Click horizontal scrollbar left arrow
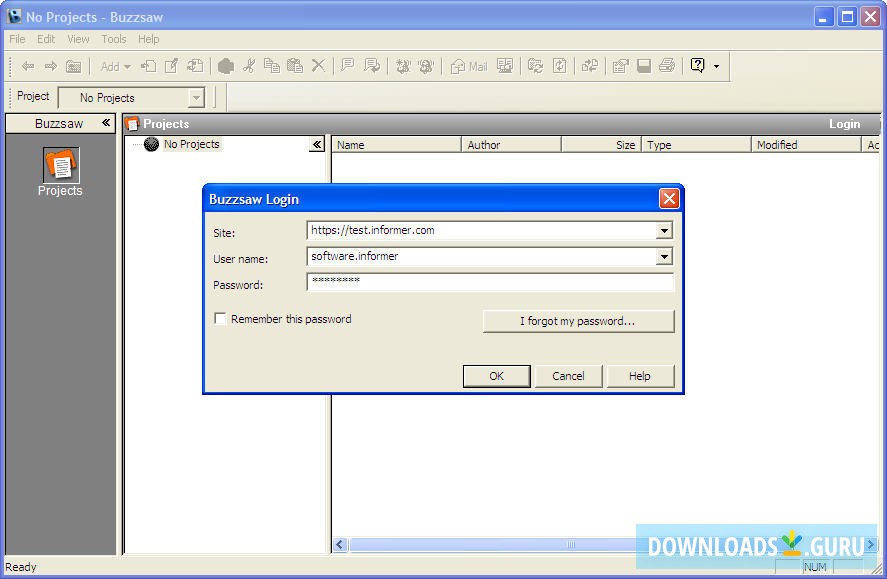Screen dimensions: 887x579 339,545
